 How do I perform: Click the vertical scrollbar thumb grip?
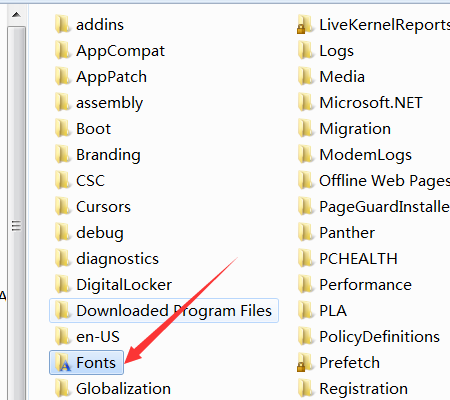[x=16, y=226]
